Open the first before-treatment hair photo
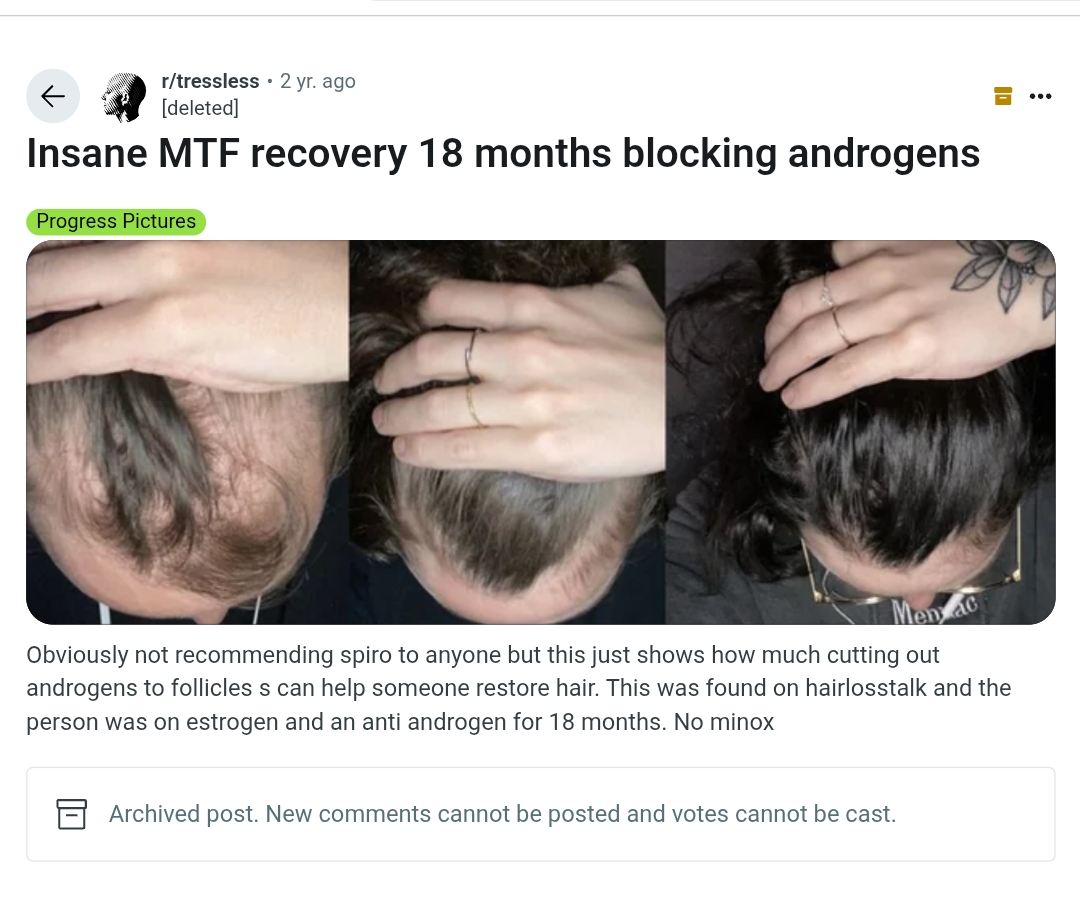The width and height of the screenshot is (1080, 900). coord(187,432)
